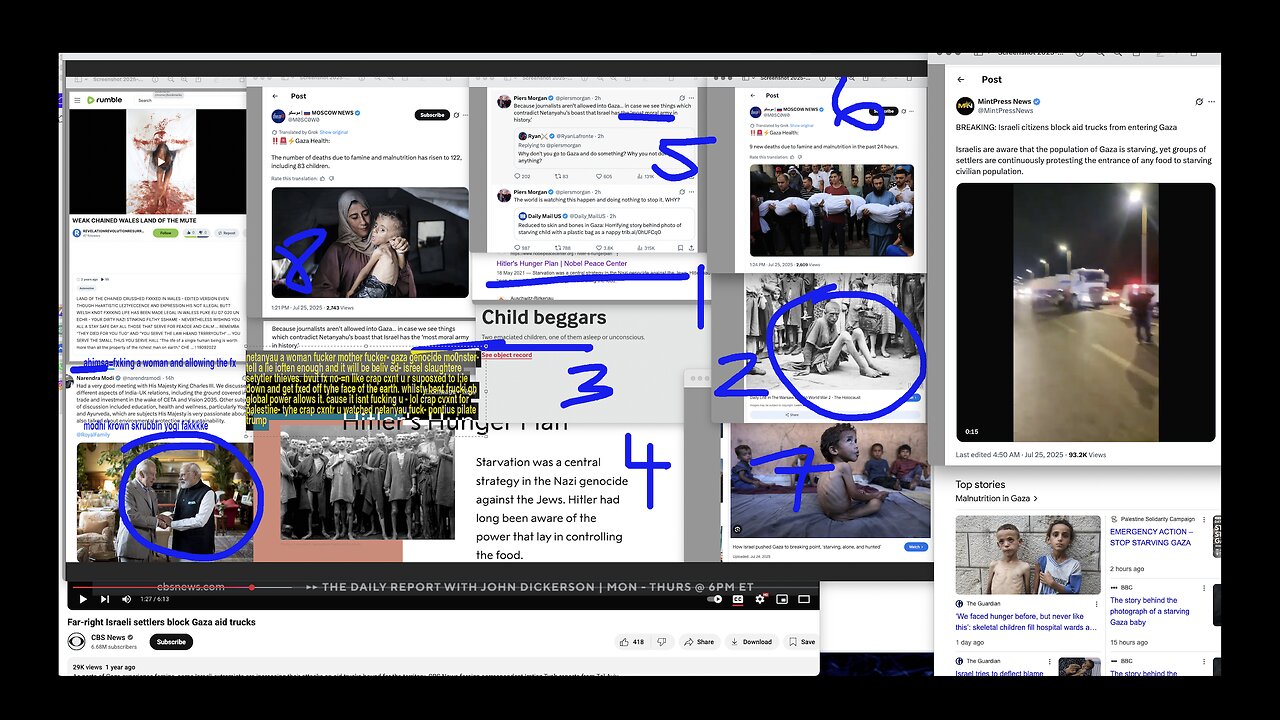
Task: Skip to next video in YouTube player
Action: [104, 599]
